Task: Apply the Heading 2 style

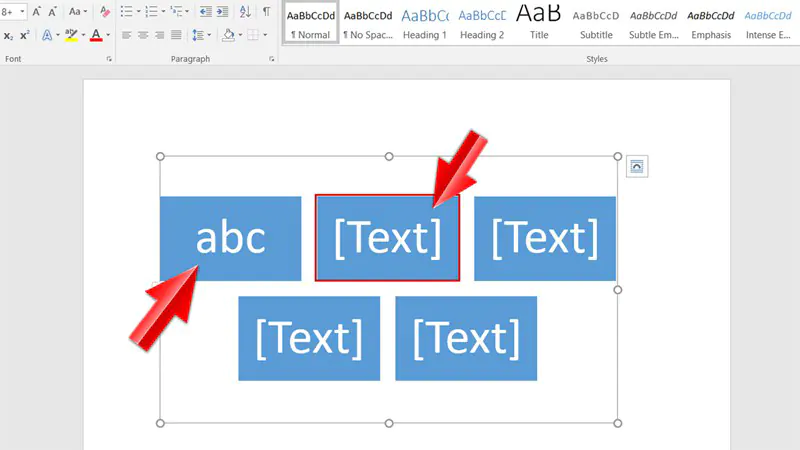Action: pyautogui.click(x=482, y=23)
